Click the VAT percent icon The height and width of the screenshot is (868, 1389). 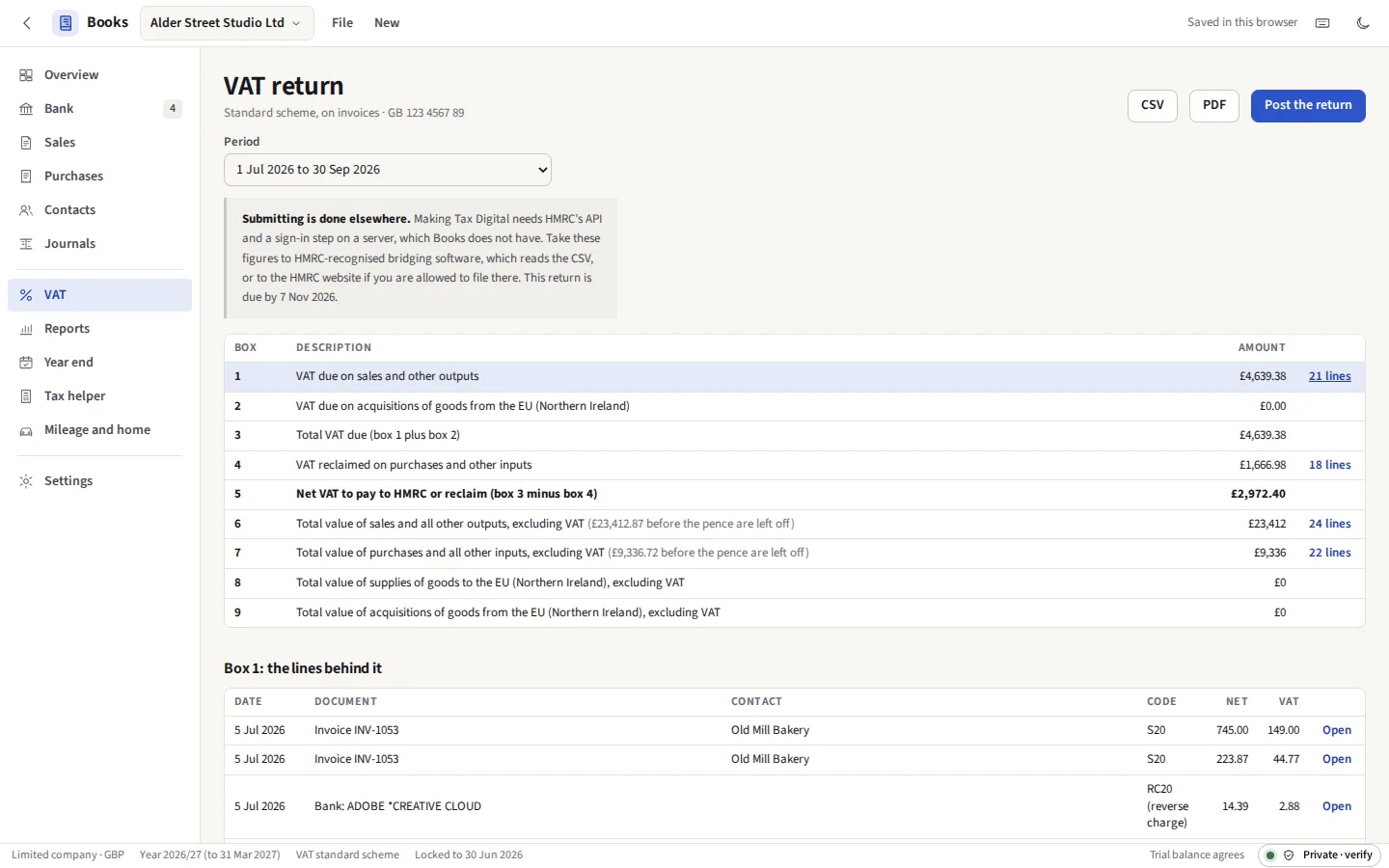26,295
